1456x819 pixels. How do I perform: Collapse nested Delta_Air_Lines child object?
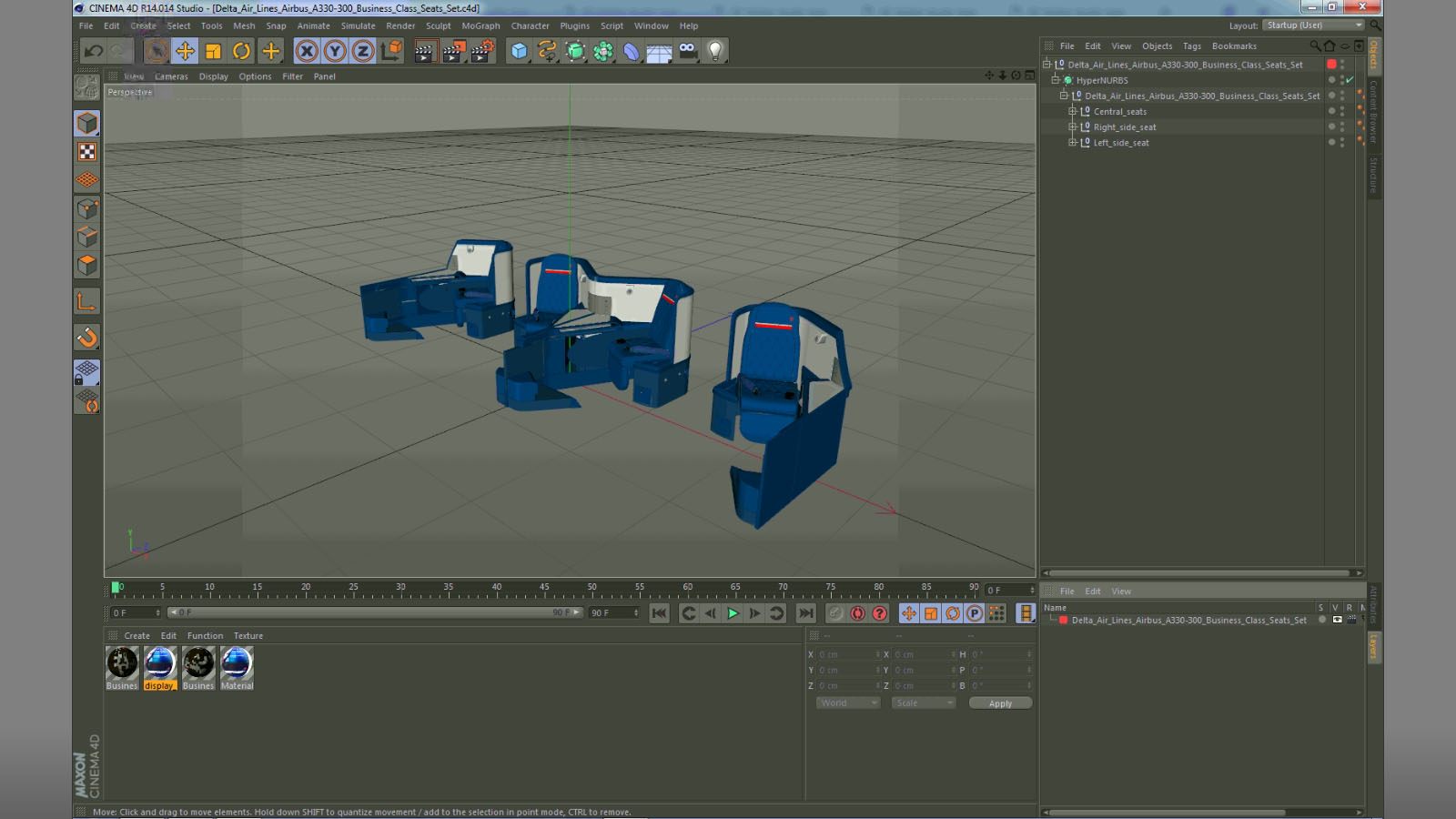(x=1064, y=96)
